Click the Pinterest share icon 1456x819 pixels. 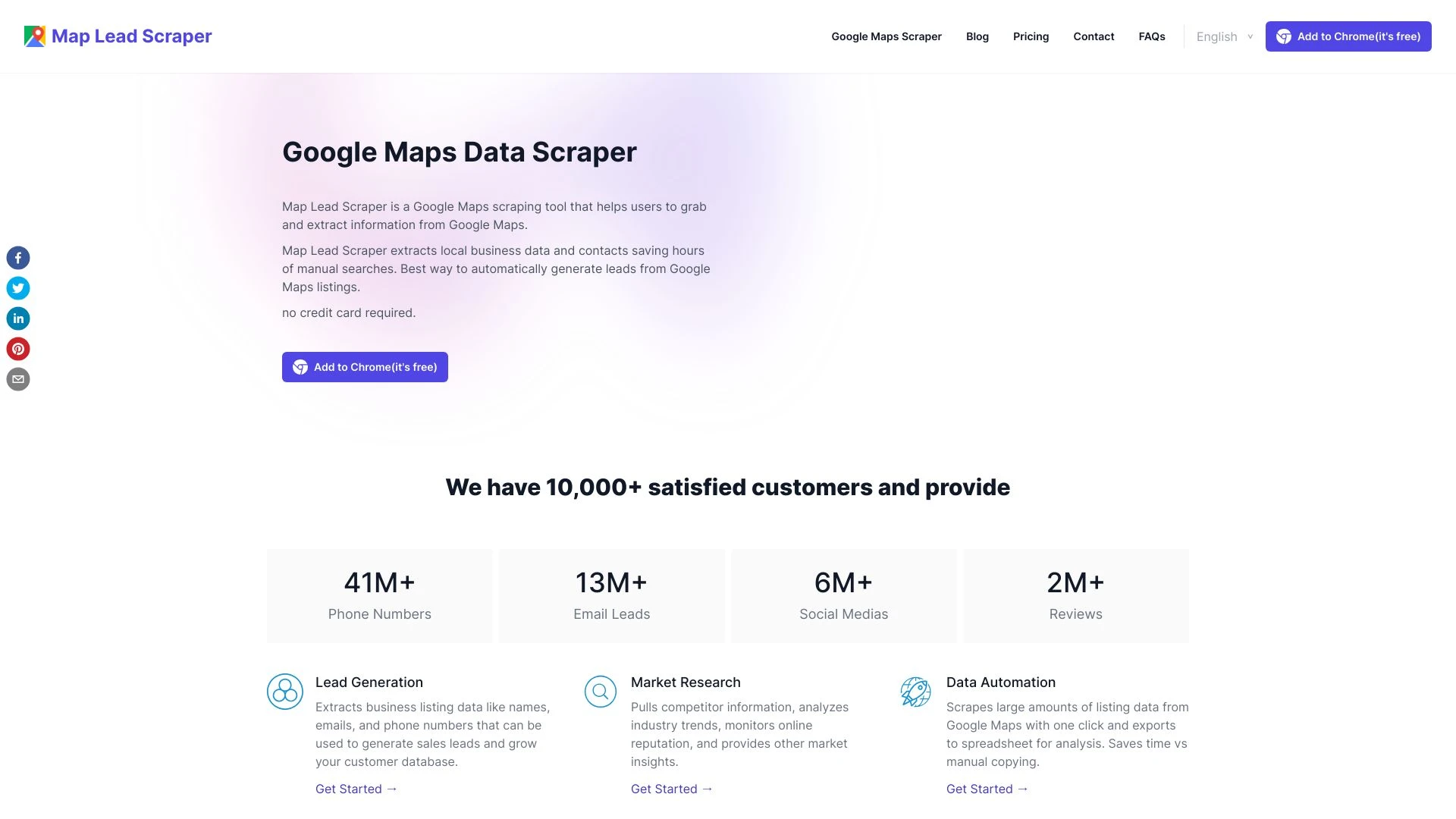click(x=18, y=349)
